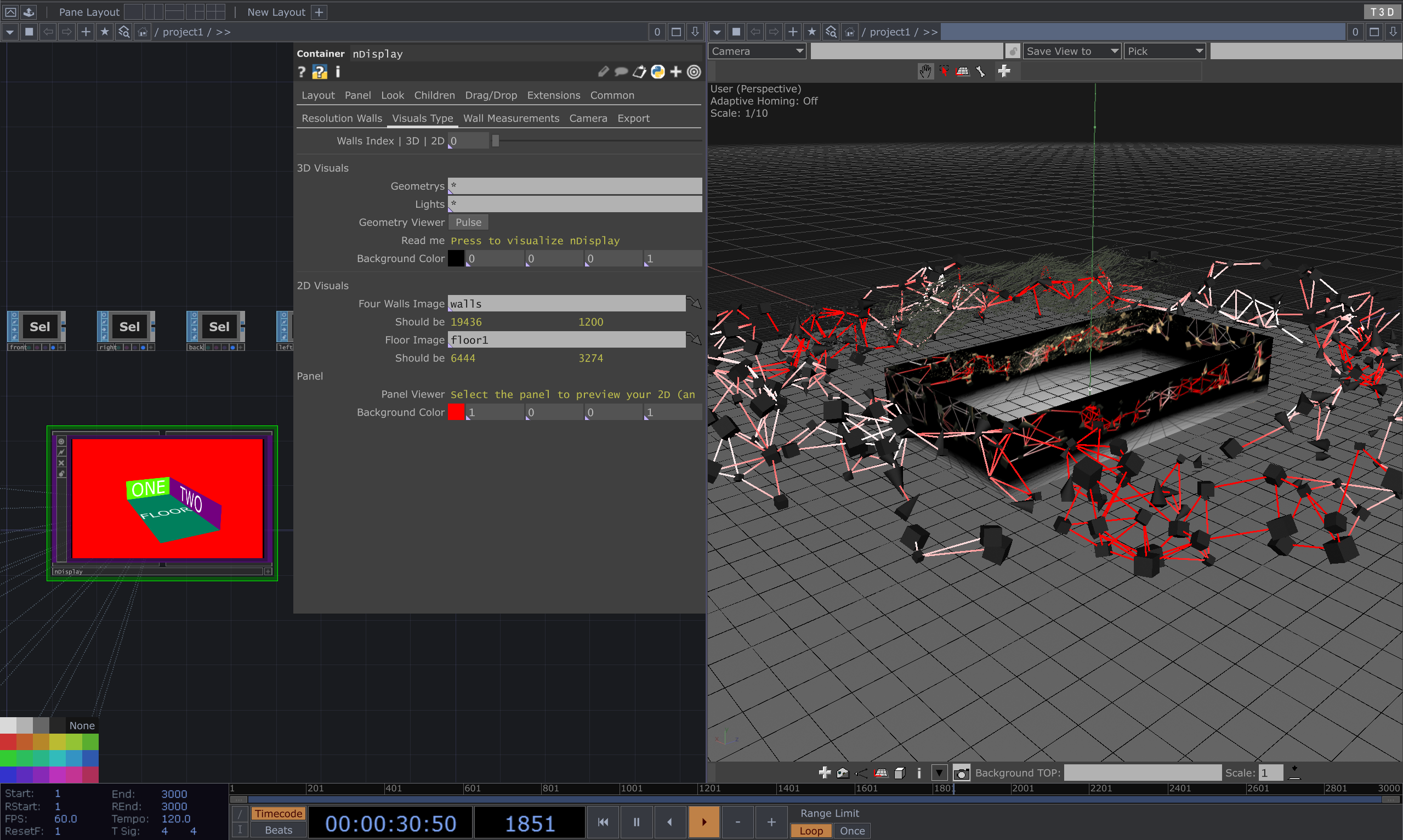
Task: Click the copy parameters clipboard icon
Action: click(639, 72)
